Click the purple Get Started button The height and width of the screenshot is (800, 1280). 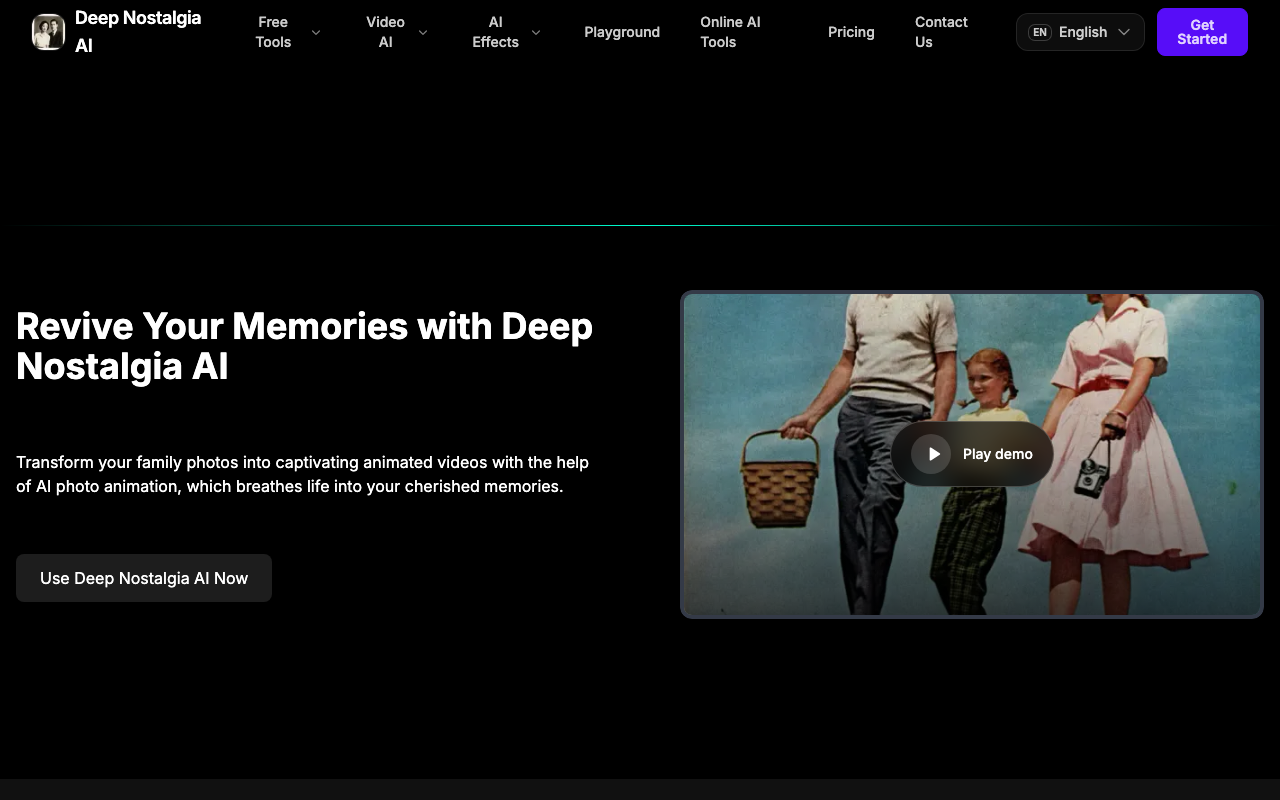tap(1202, 32)
